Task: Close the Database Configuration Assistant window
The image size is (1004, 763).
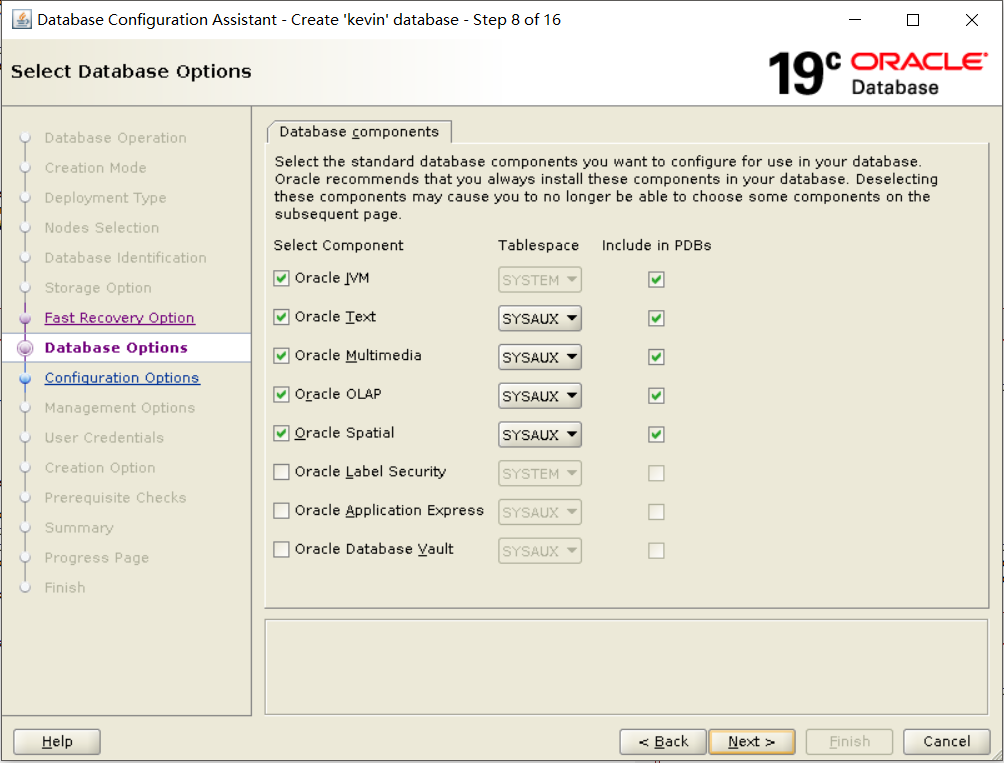Action: (971, 20)
